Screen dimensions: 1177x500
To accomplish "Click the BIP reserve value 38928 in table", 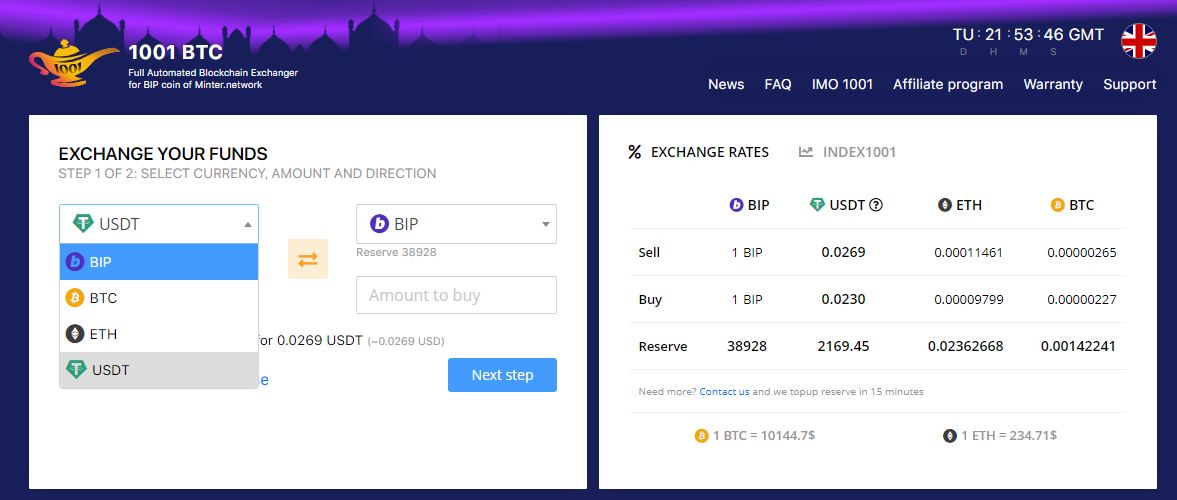I will (748, 346).
